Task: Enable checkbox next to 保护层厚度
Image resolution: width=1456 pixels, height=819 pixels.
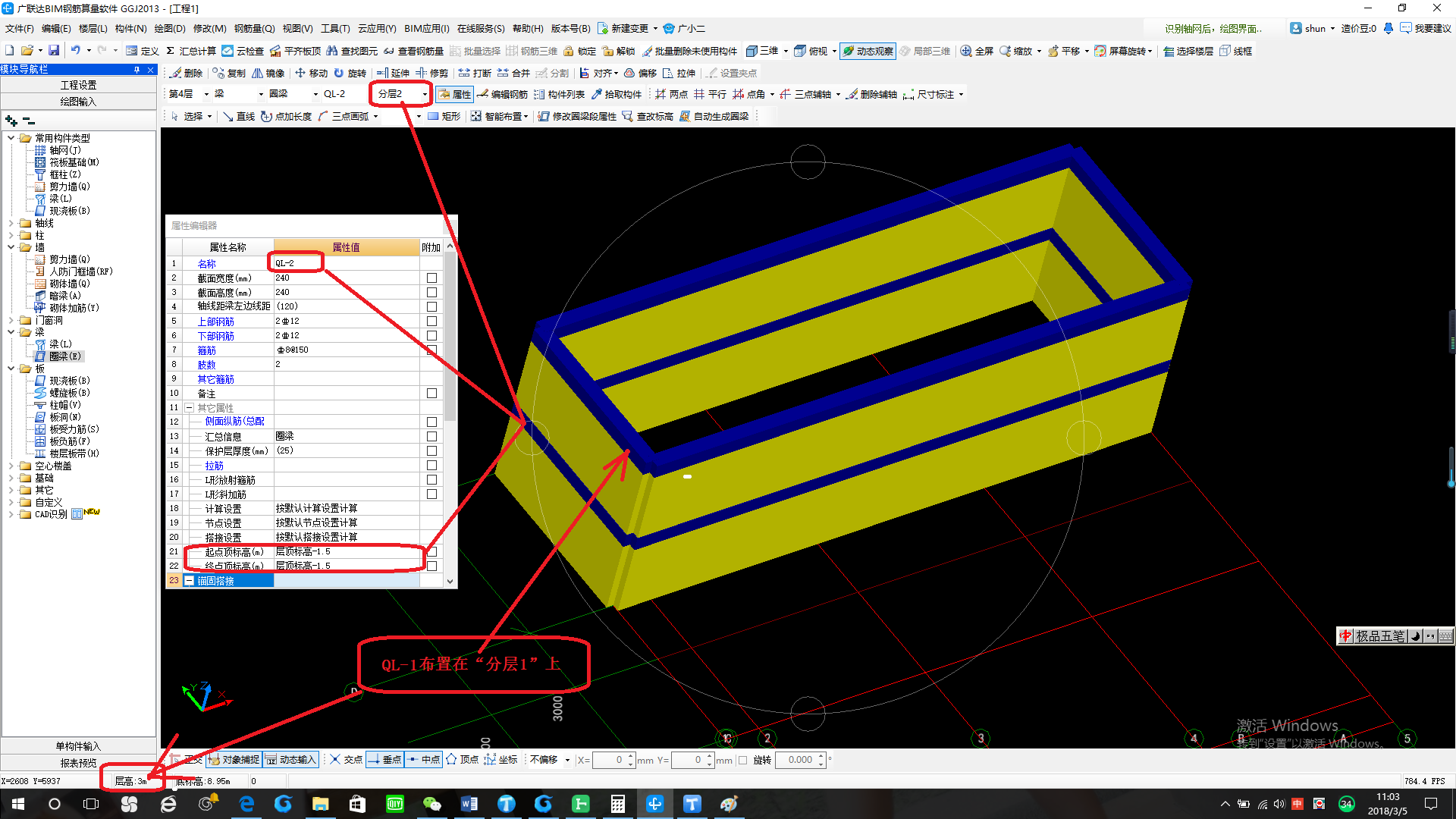Action: [432, 450]
